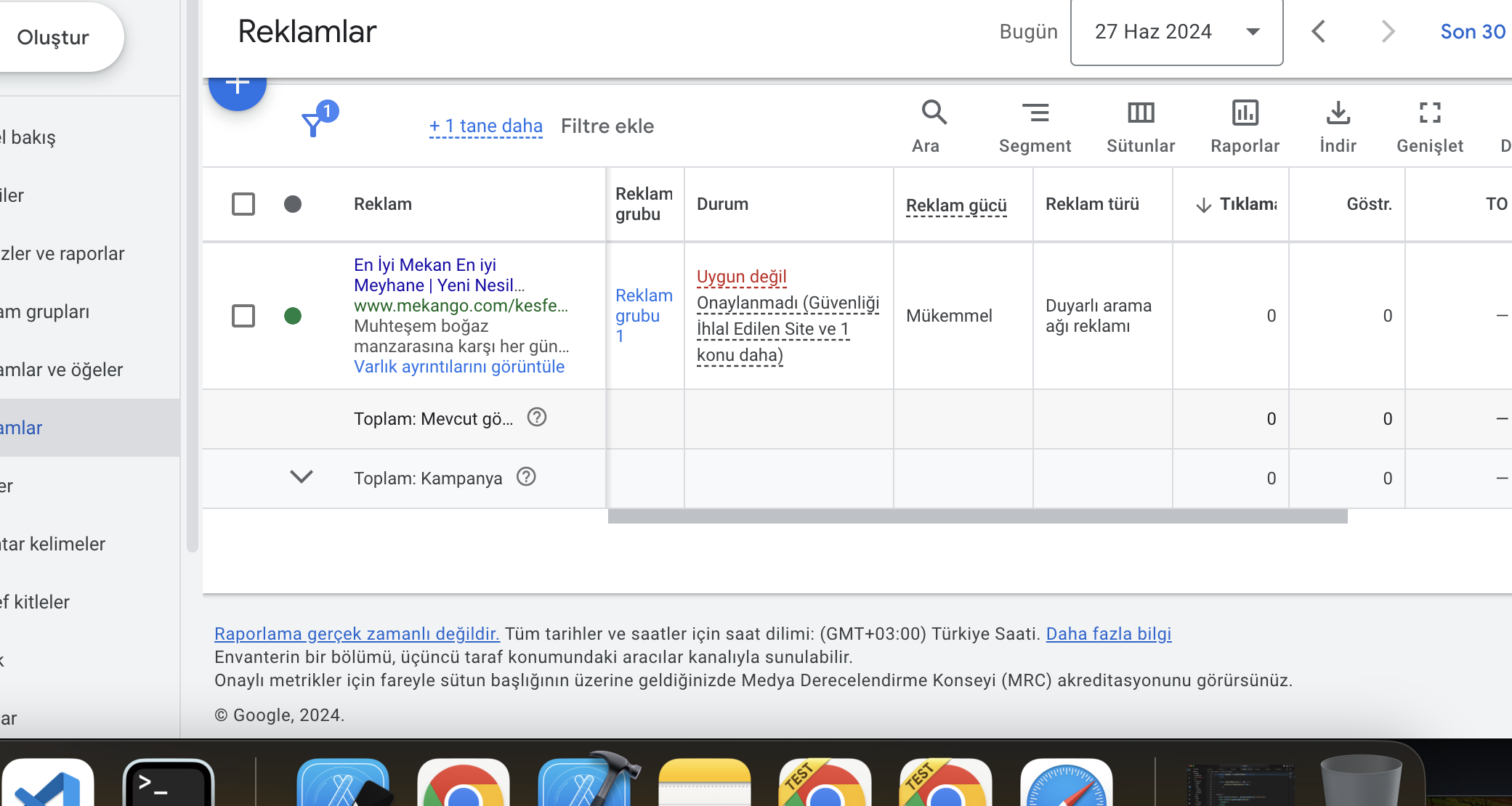The width and height of the screenshot is (1512, 806).
Task: Open the 27 Haz 2024 date dropdown
Action: pyautogui.click(x=1176, y=32)
